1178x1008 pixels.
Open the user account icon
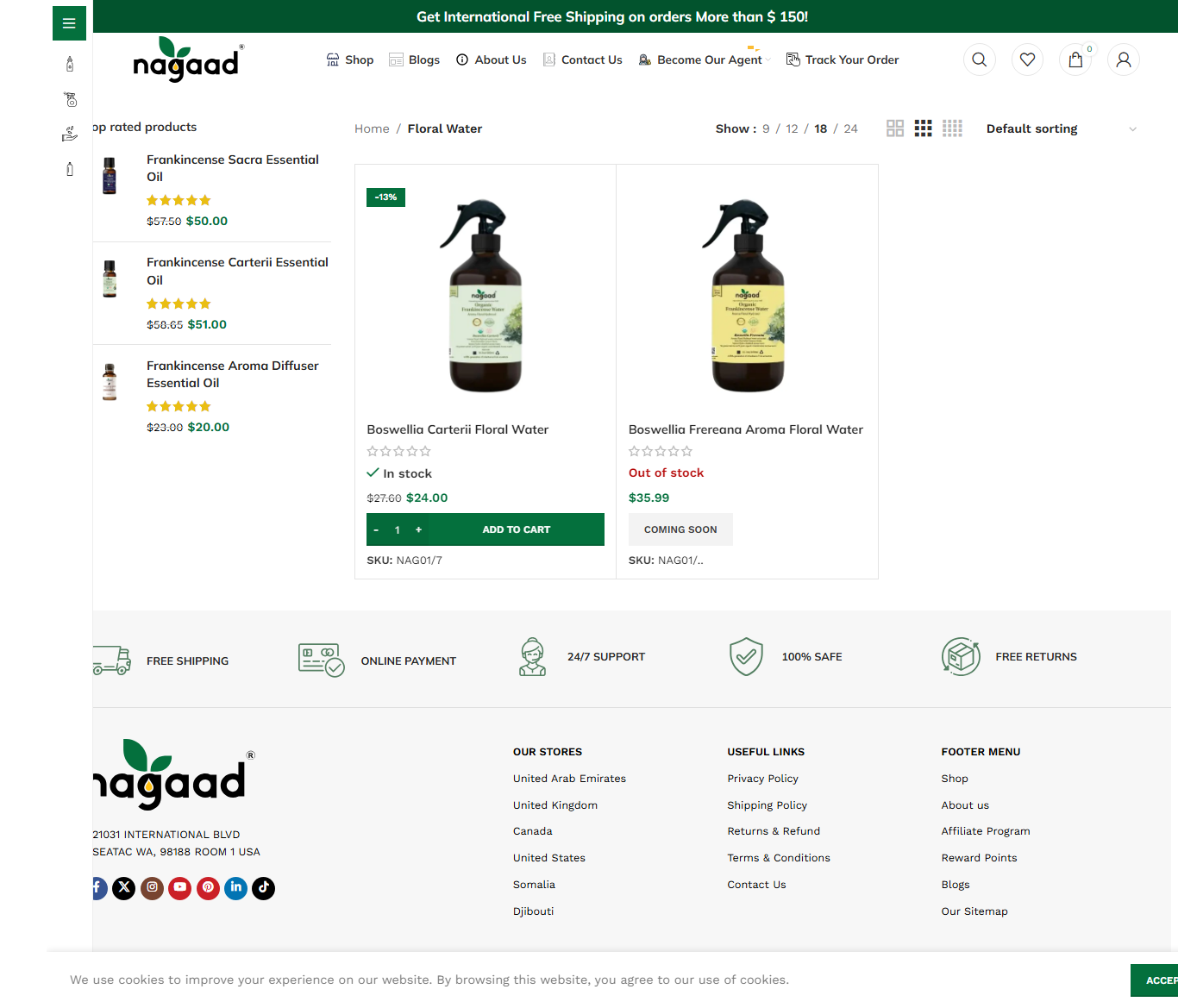point(1123,59)
